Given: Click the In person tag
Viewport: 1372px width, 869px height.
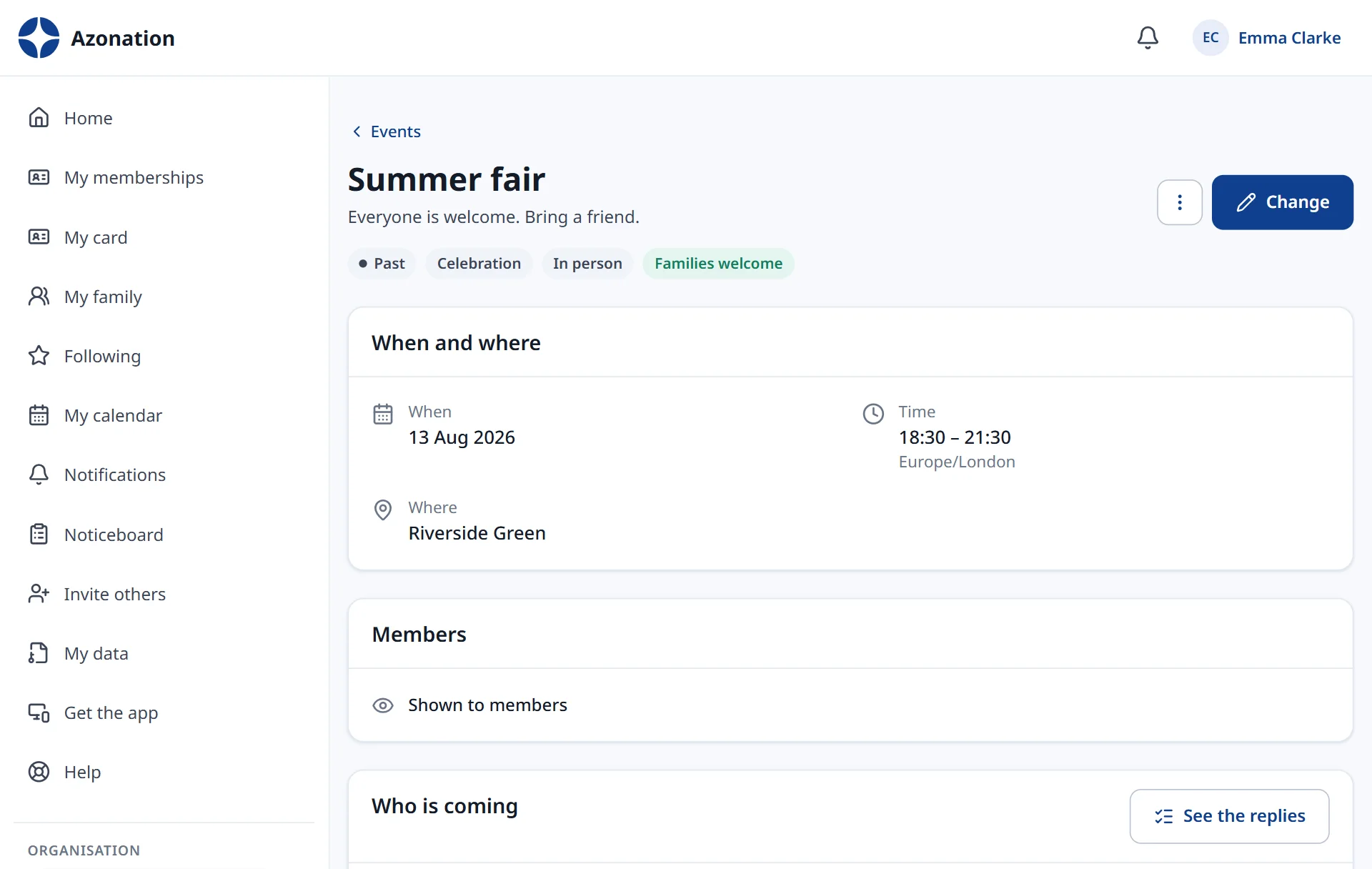Looking at the screenshot, I should point(587,264).
